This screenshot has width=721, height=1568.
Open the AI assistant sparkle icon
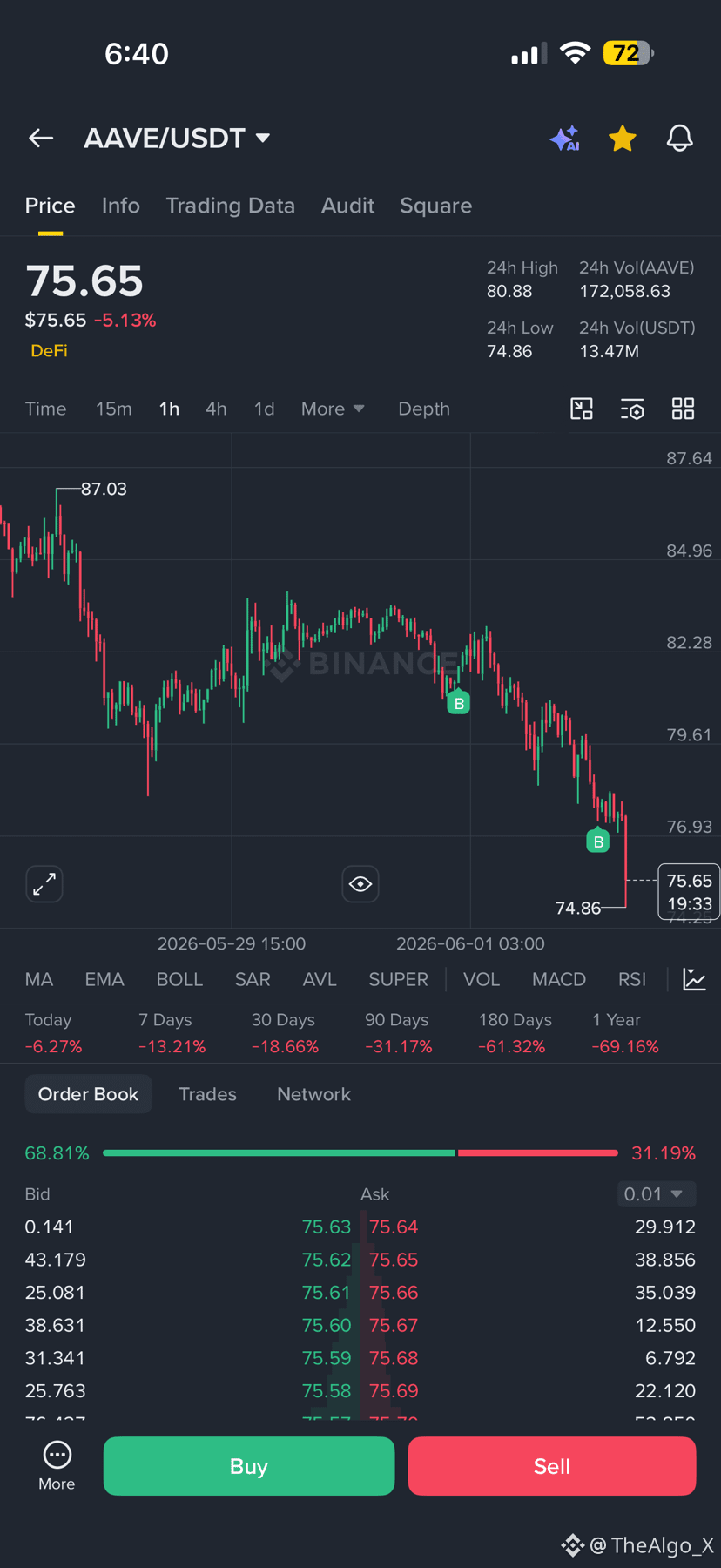564,139
